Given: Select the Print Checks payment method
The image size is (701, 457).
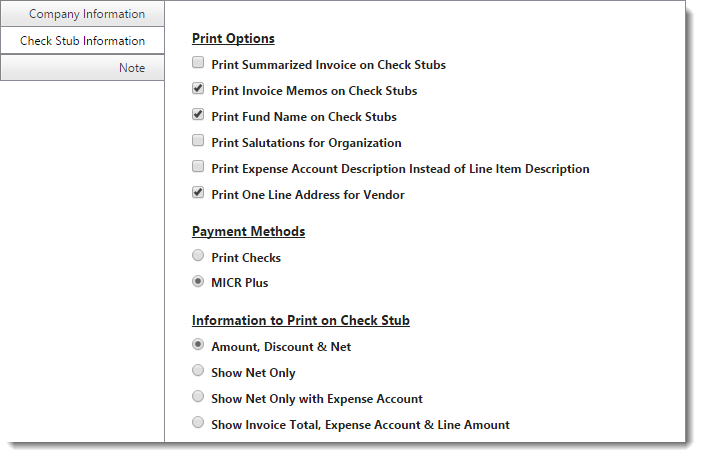Looking at the screenshot, I should (x=198, y=257).
